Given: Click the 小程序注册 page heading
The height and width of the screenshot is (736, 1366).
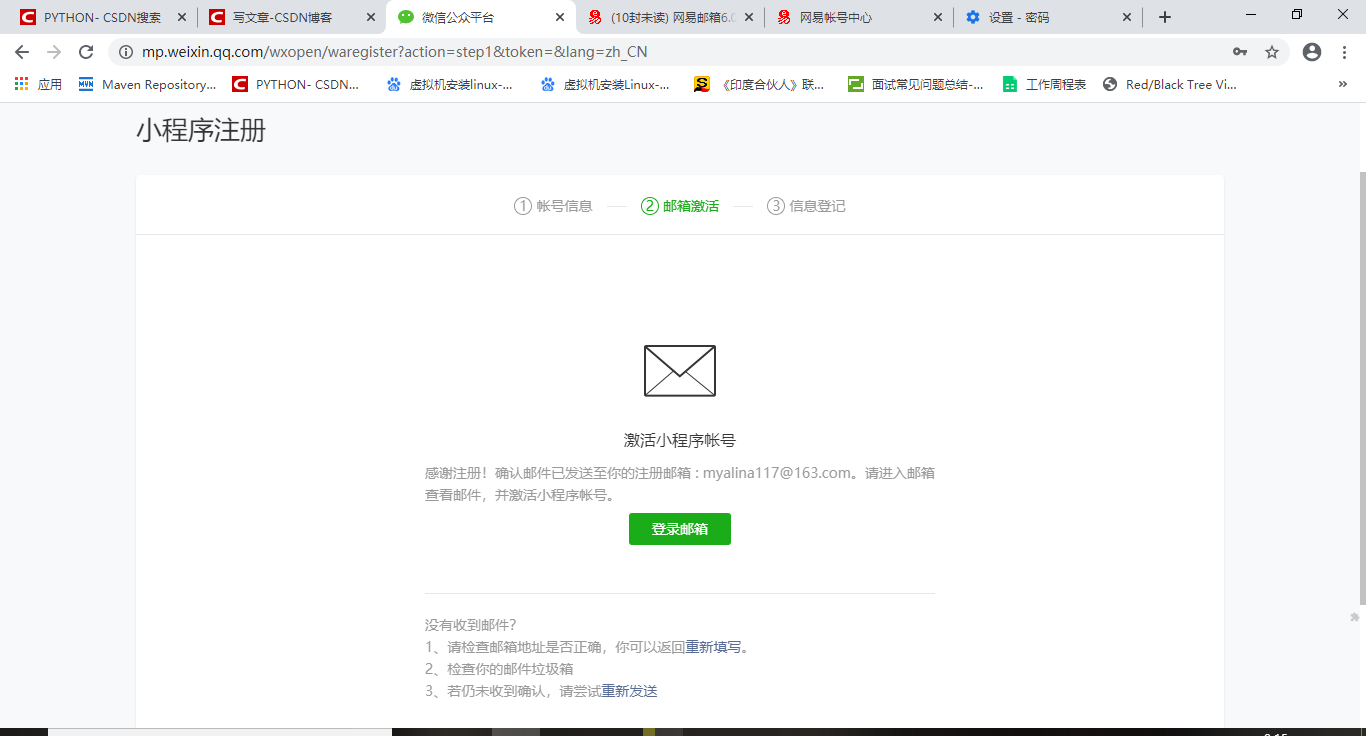Looking at the screenshot, I should 201,131.
